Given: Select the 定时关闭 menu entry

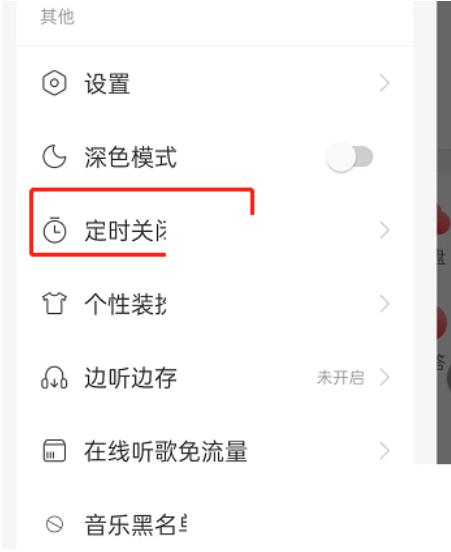Looking at the screenshot, I should pyautogui.click(x=215, y=230).
